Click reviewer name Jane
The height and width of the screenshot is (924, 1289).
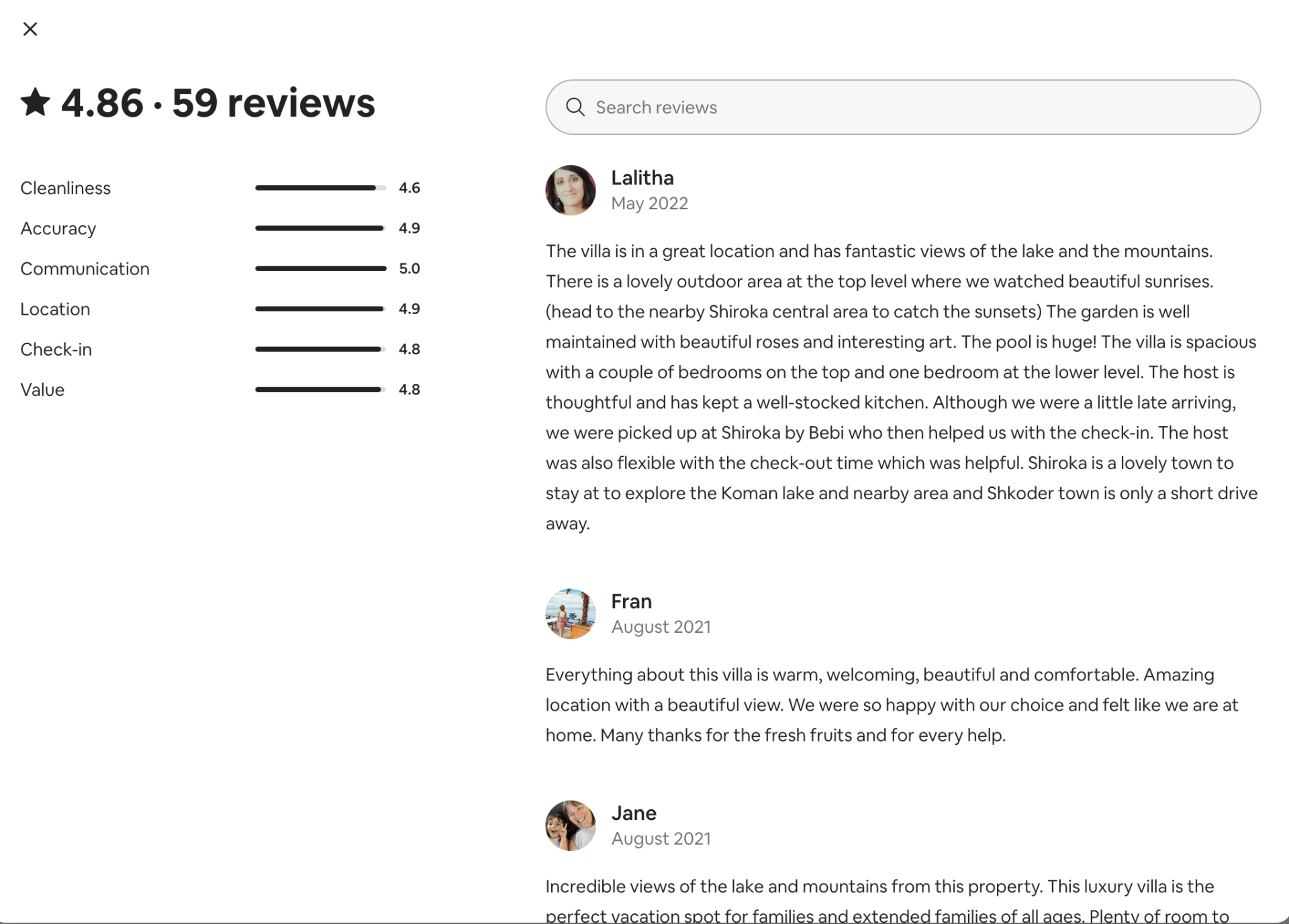point(634,813)
